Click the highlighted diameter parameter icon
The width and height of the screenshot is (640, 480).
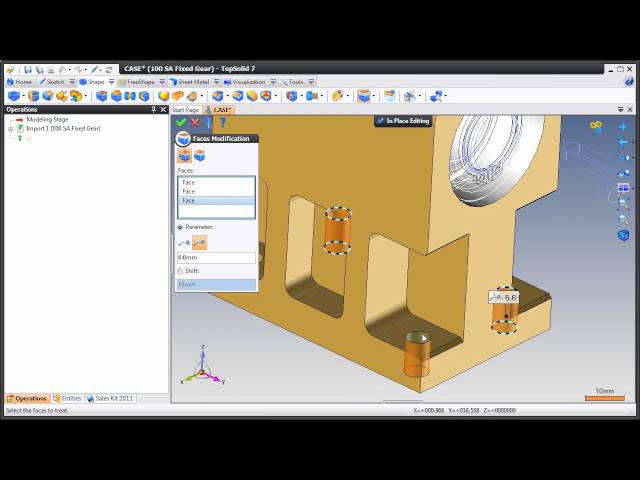tap(199, 243)
